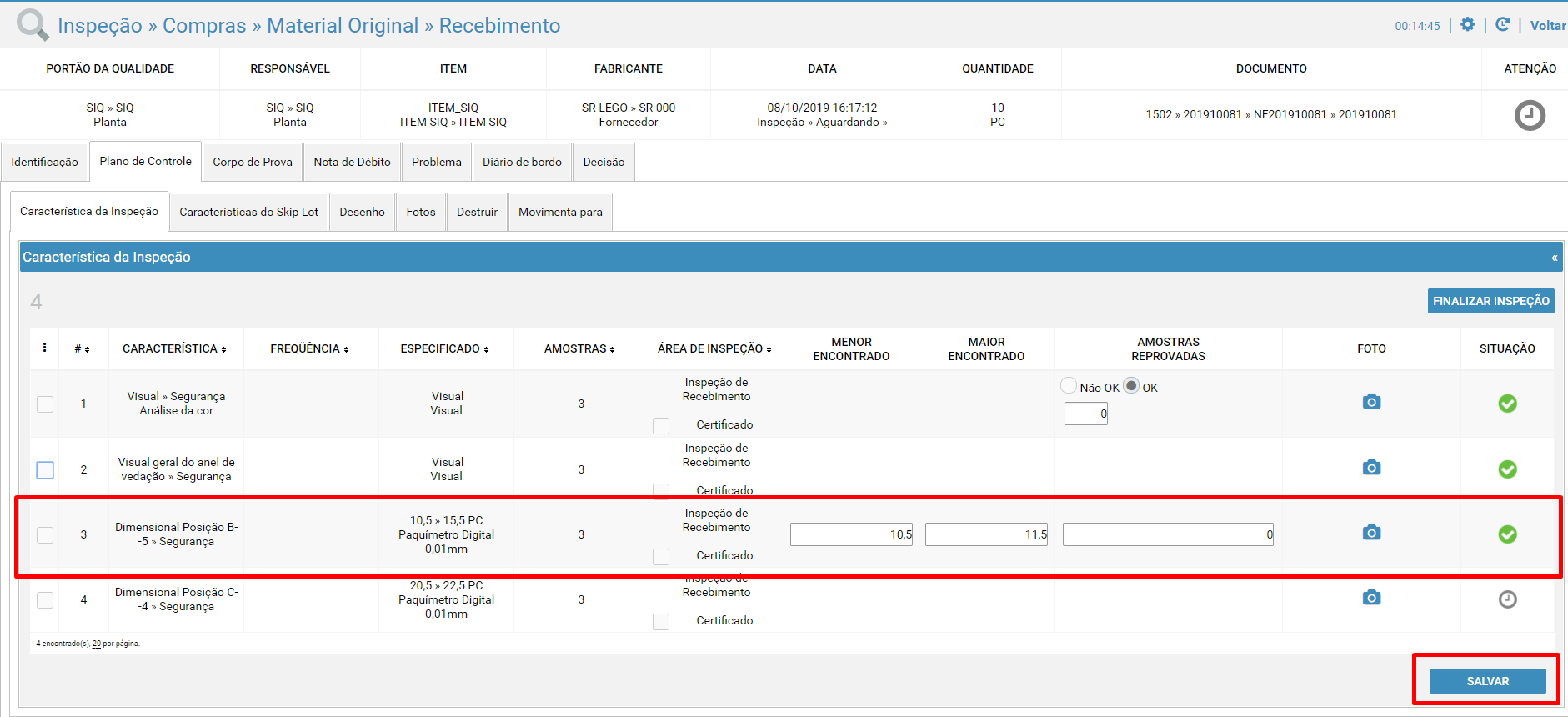Open Movimenta para sub-tab
Screen dimensions: 1568x717
click(560, 212)
